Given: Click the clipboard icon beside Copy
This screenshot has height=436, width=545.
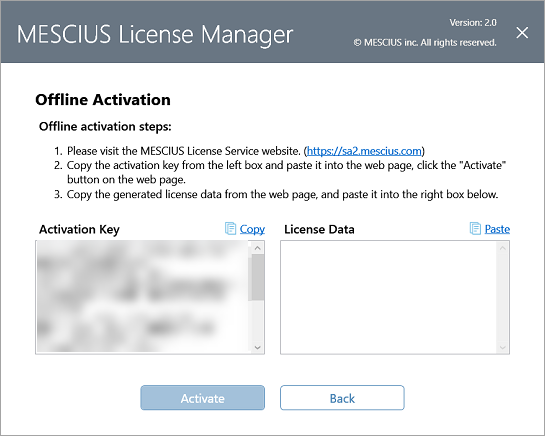Looking at the screenshot, I should click(230, 229).
